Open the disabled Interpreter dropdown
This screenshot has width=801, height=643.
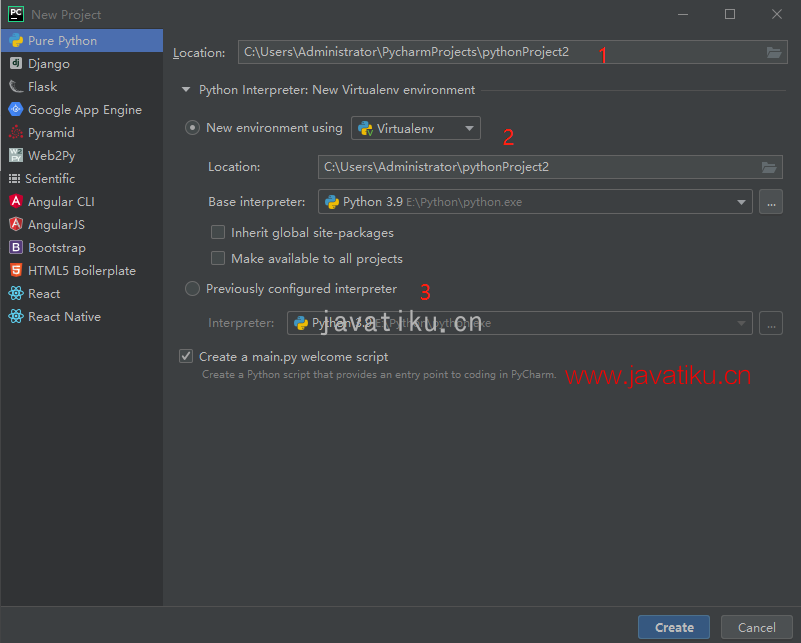[x=520, y=323]
